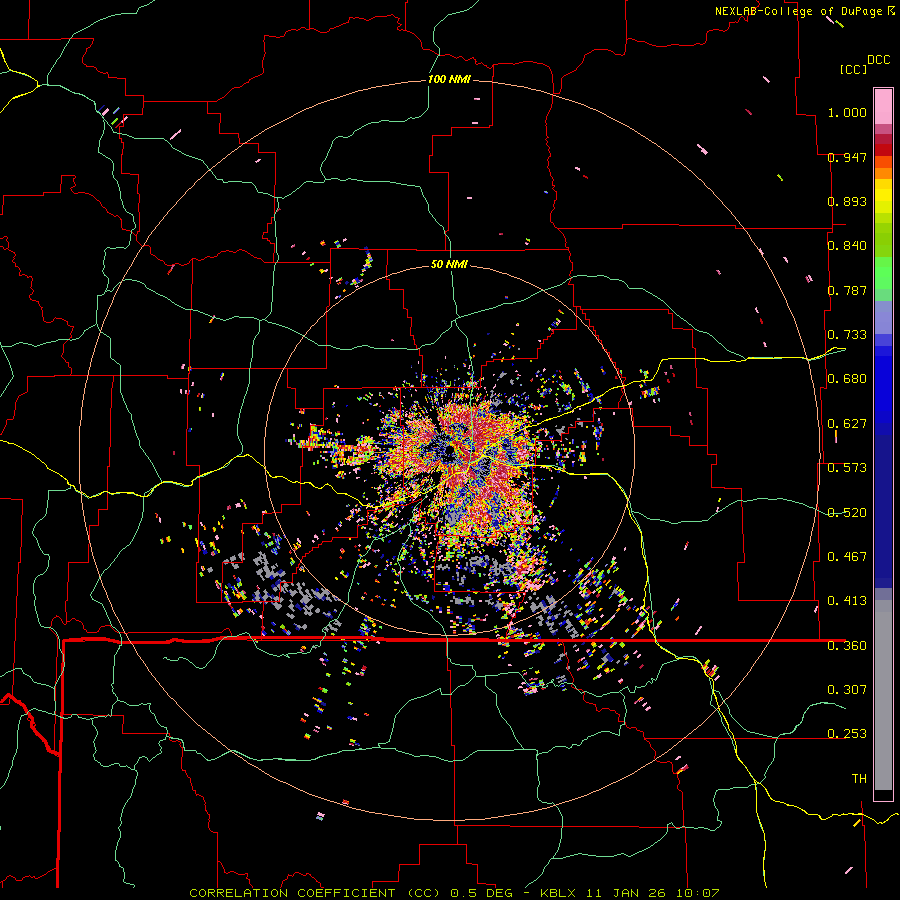This screenshot has width=900, height=900.
Task: Click the 50 NMI range ring label
Action: click(449, 264)
